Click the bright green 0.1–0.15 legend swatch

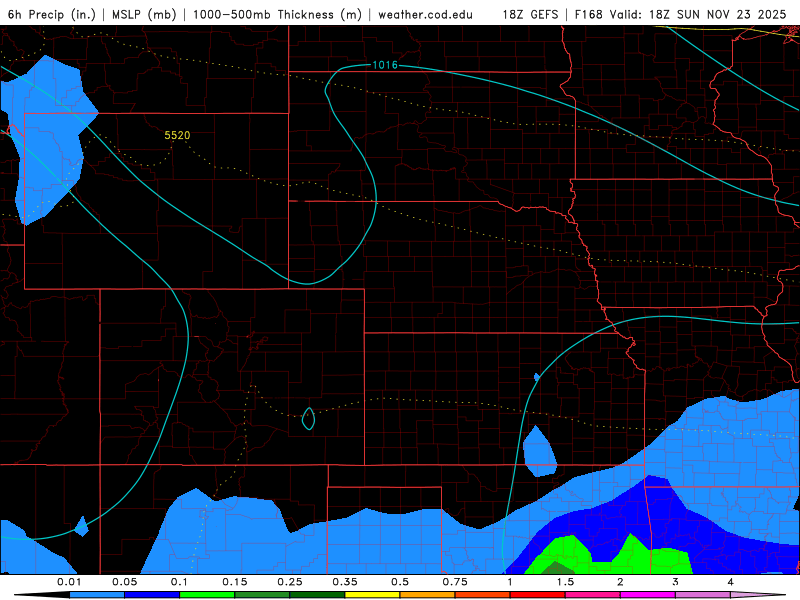click(207, 595)
